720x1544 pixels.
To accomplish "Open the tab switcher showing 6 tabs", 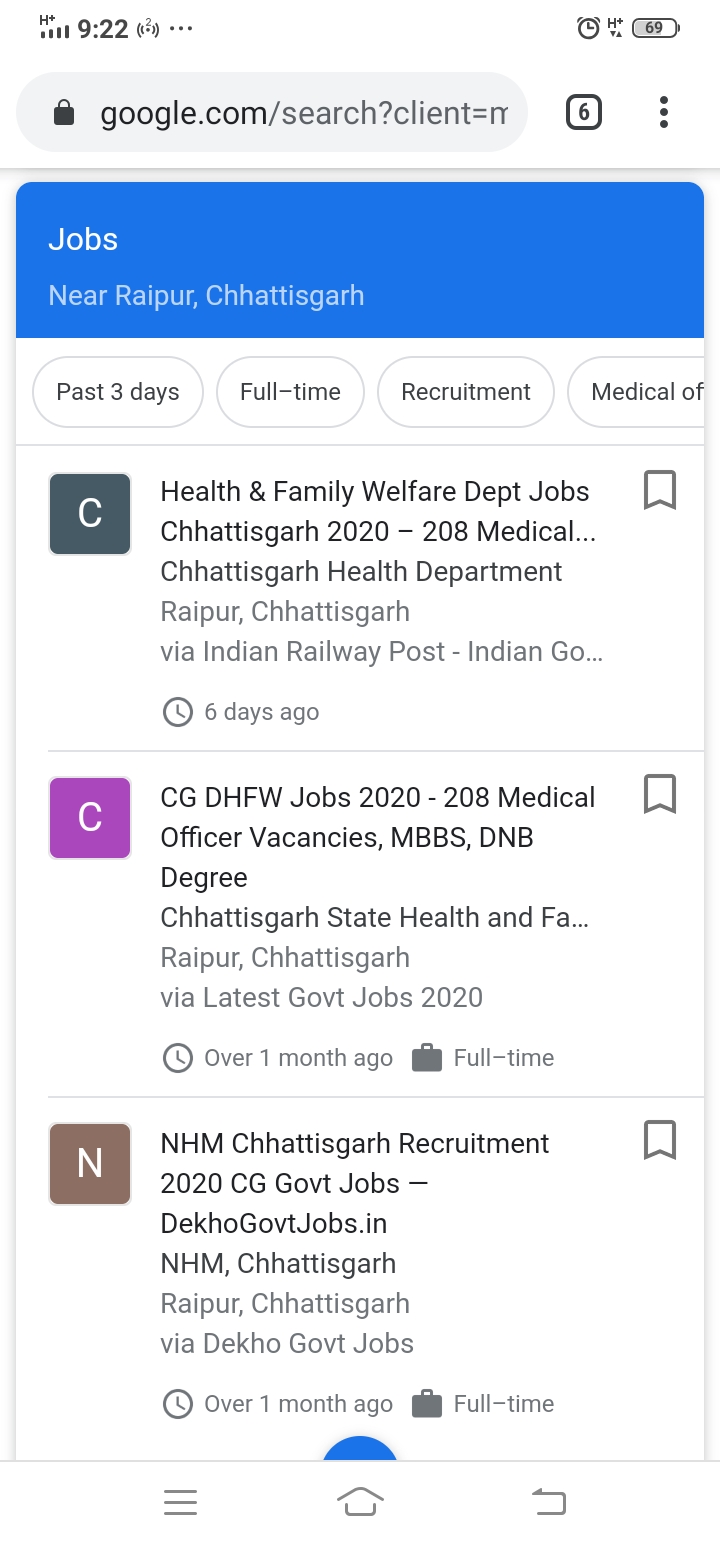I will coord(584,112).
